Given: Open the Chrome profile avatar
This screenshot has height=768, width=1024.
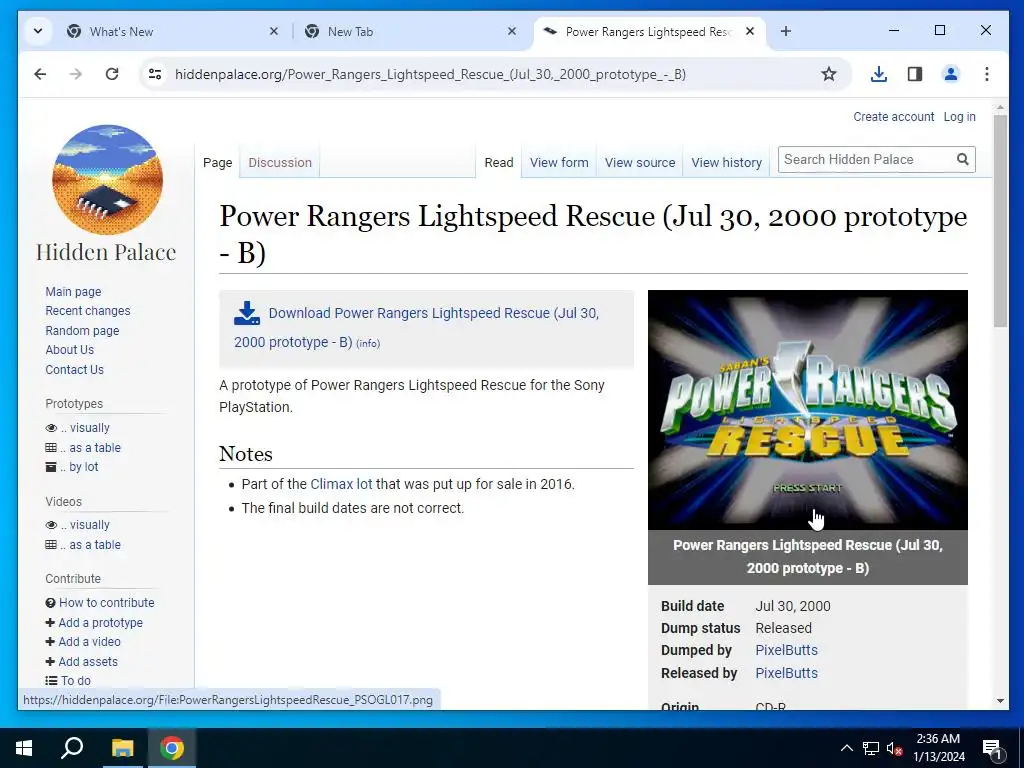Looking at the screenshot, I should 951,74.
